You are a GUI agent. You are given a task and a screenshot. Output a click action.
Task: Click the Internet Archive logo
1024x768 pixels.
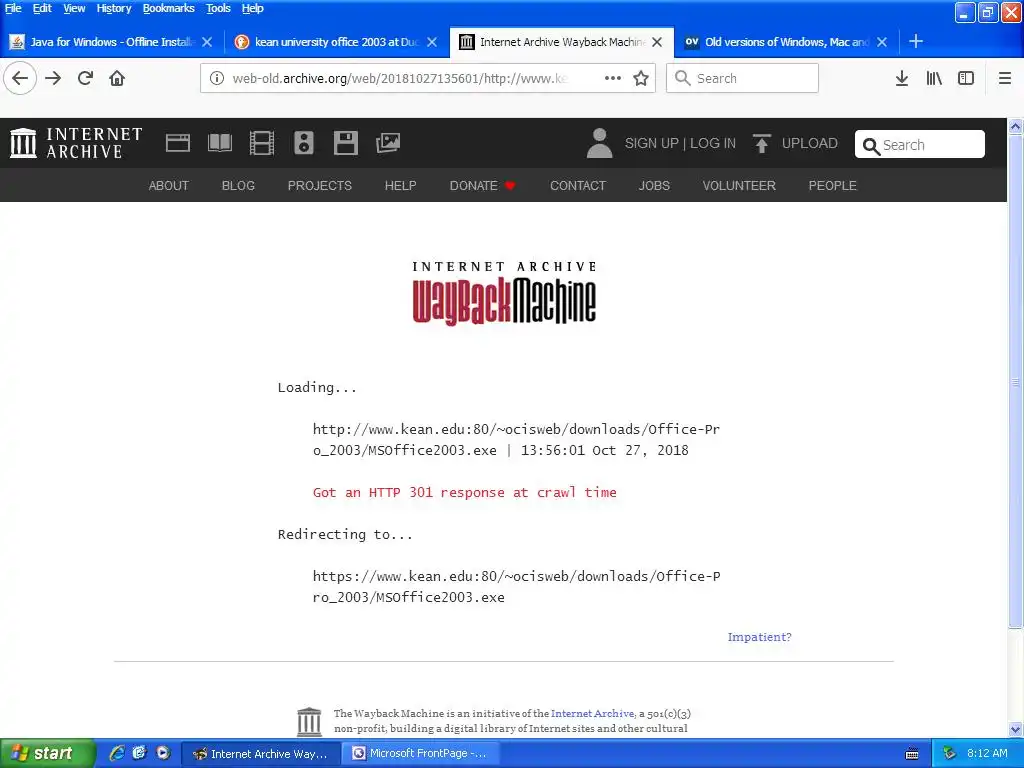click(x=76, y=143)
